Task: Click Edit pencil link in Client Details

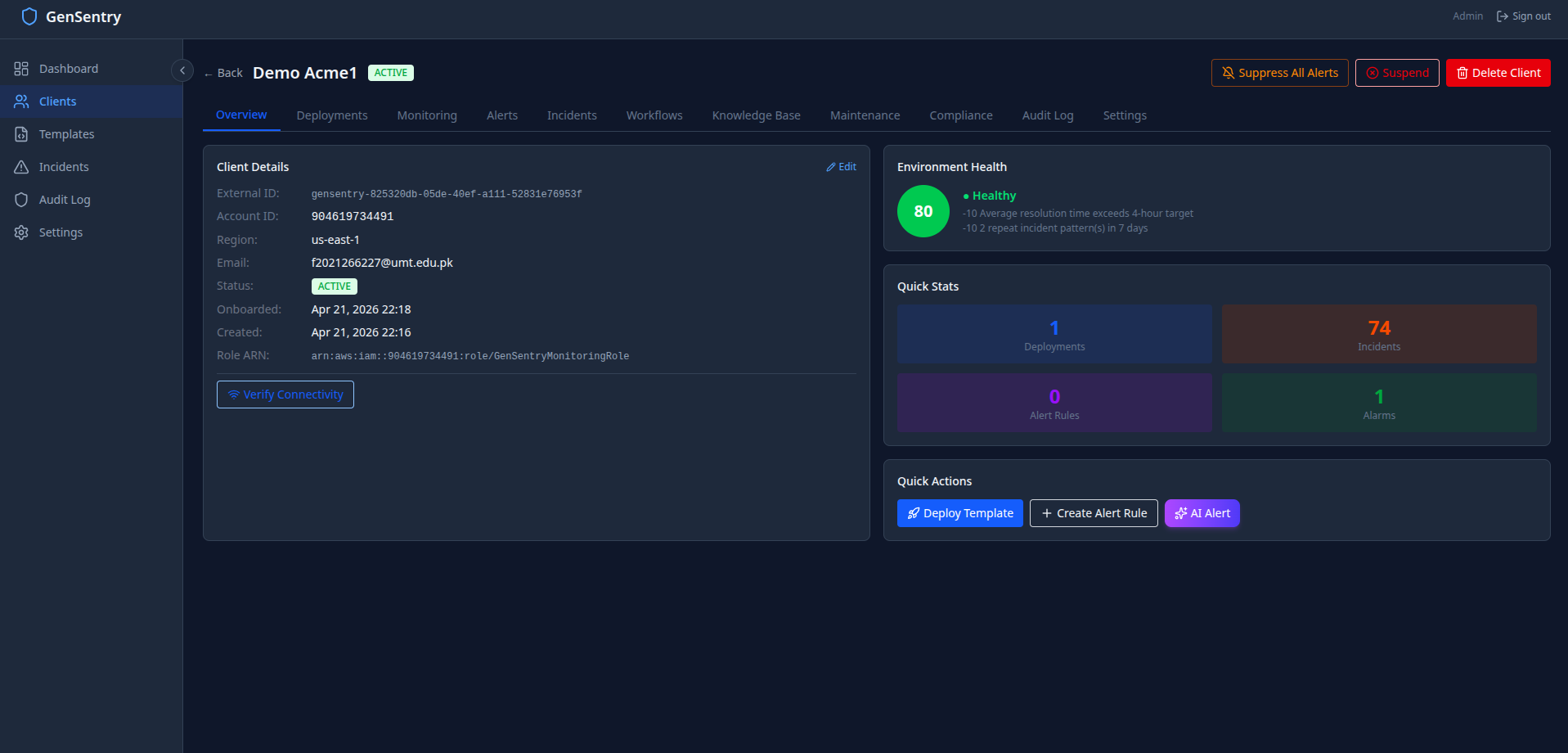Action: 841,167
